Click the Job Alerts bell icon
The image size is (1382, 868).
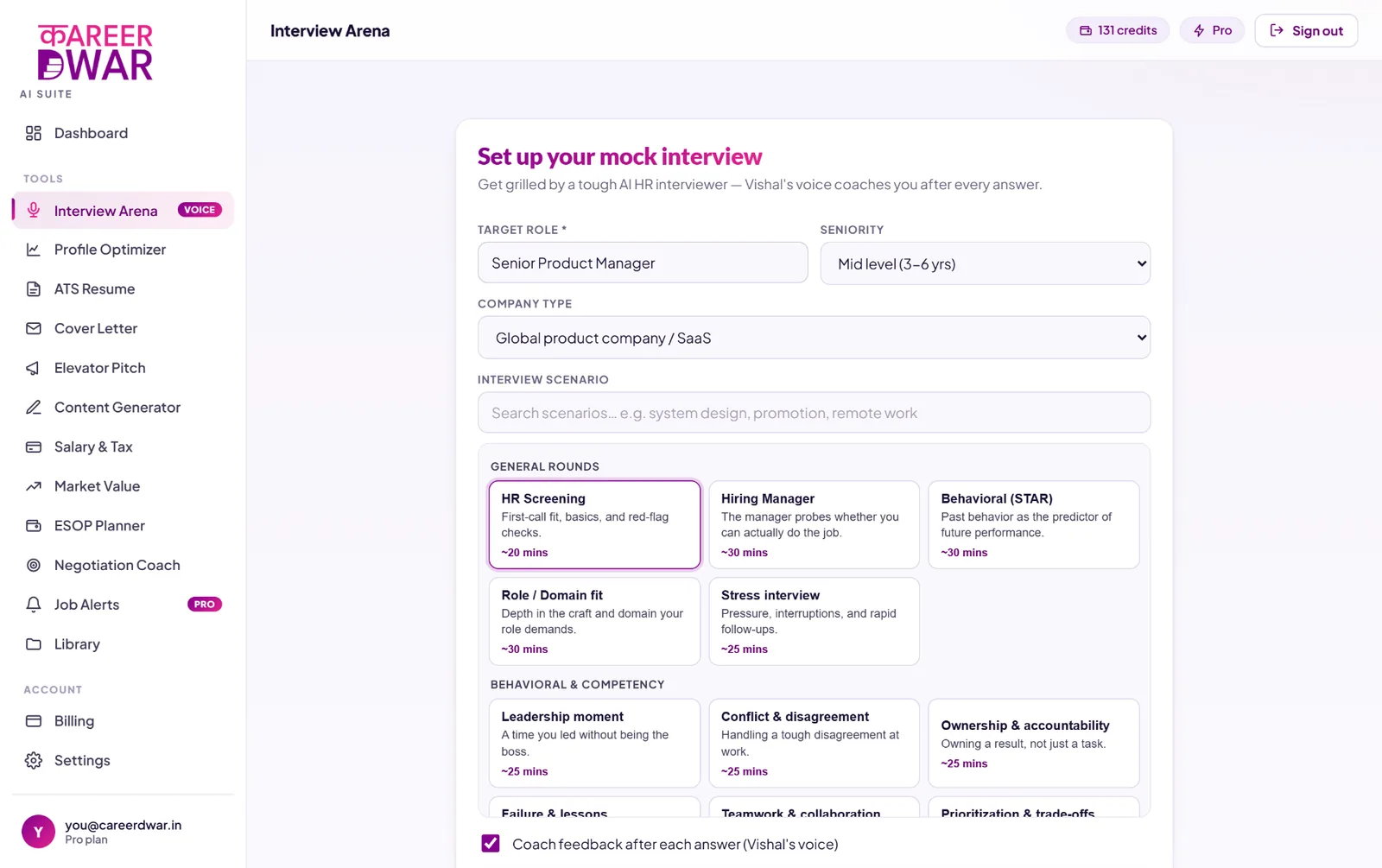pyautogui.click(x=34, y=605)
